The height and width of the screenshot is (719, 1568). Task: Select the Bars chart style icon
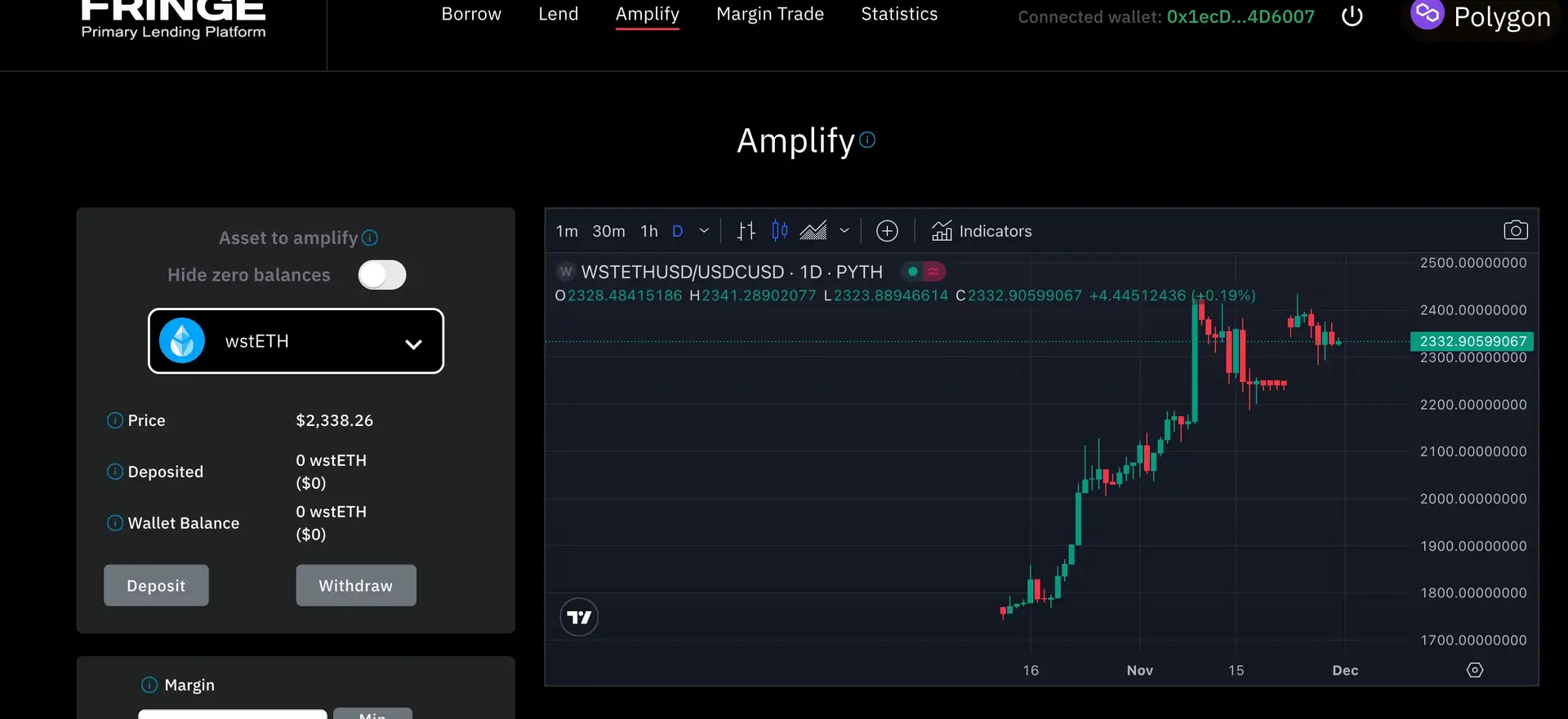pyautogui.click(x=746, y=231)
